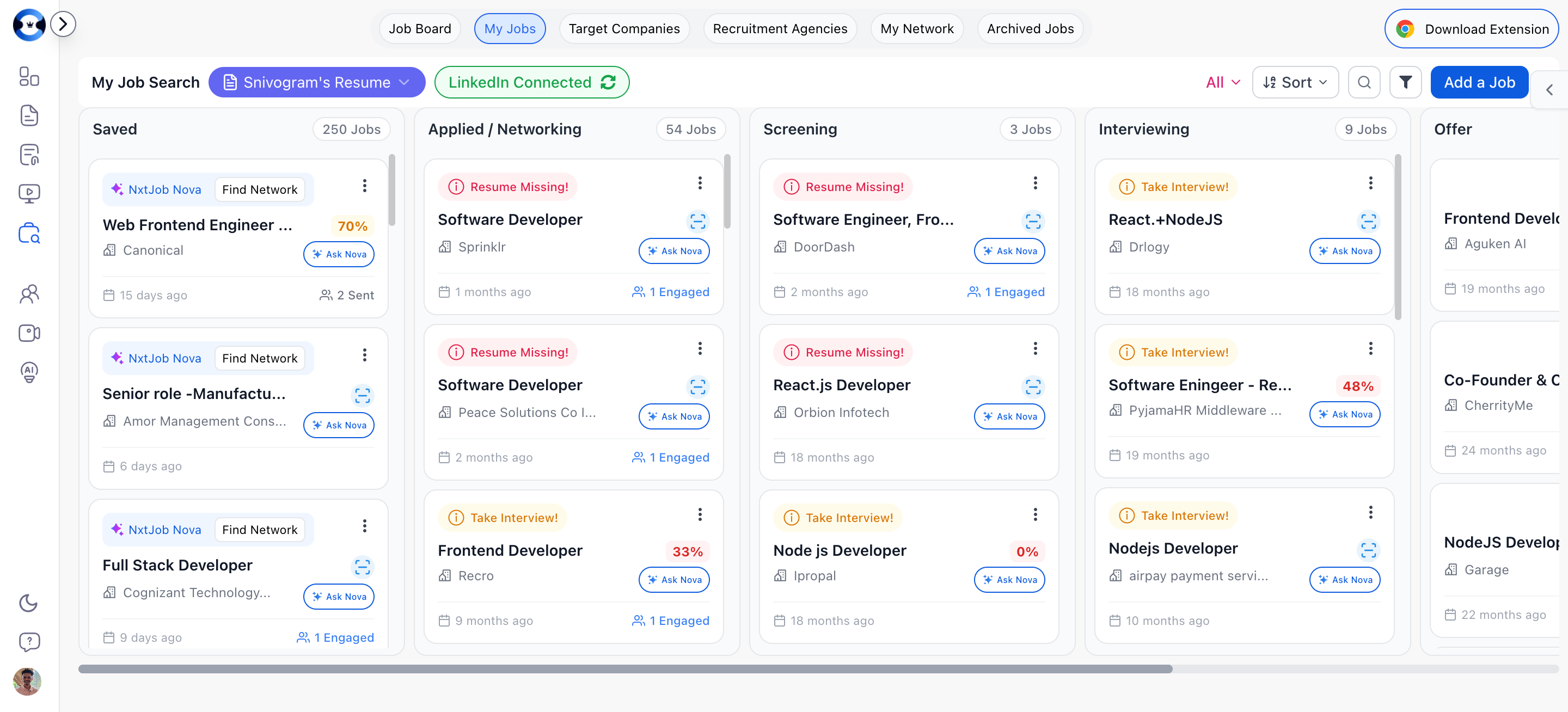
Task: Click the Add a Job button
Action: [x=1479, y=82]
